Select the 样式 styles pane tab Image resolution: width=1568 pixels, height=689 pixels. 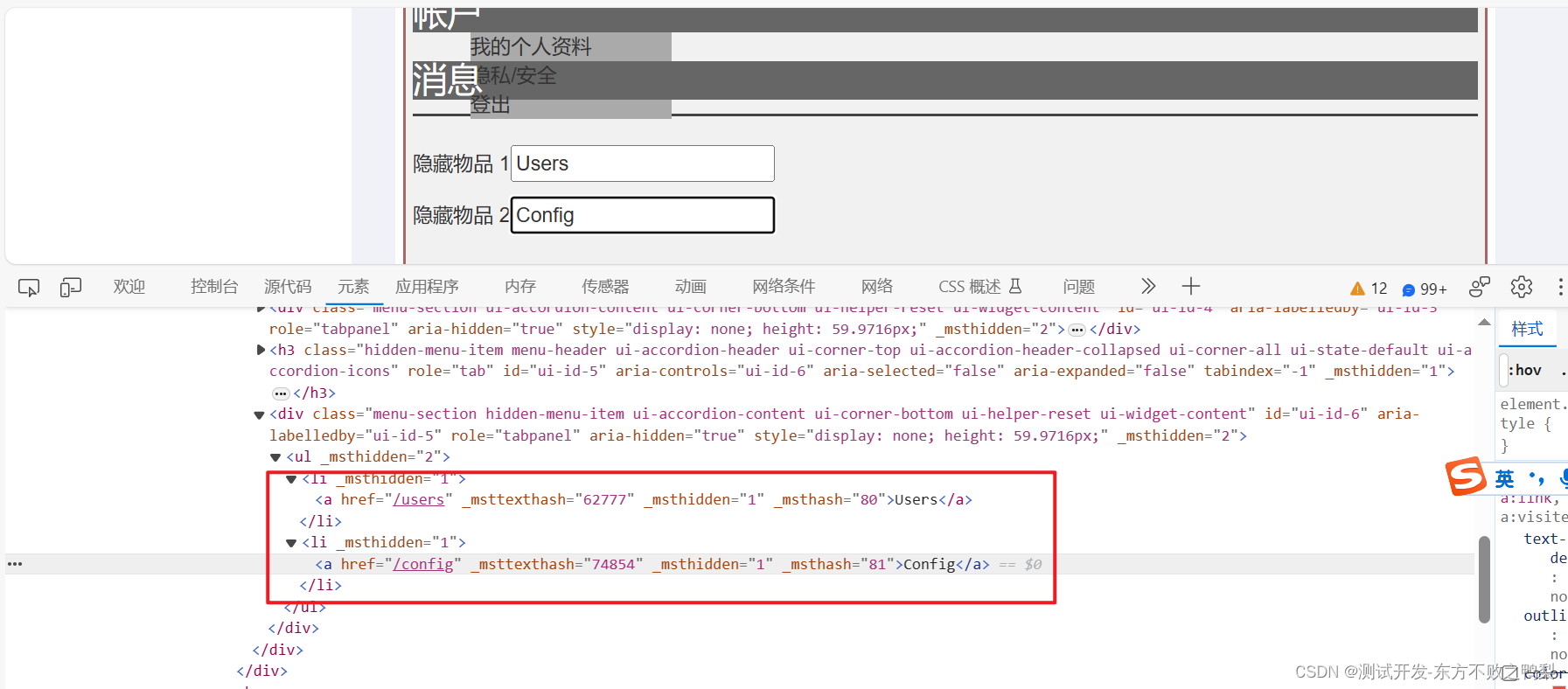click(1528, 329)
